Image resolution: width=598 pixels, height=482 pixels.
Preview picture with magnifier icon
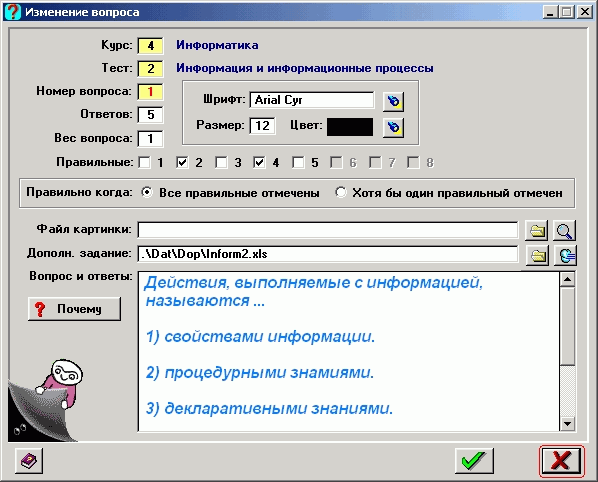pyautogui.click(x=564, y=230)
